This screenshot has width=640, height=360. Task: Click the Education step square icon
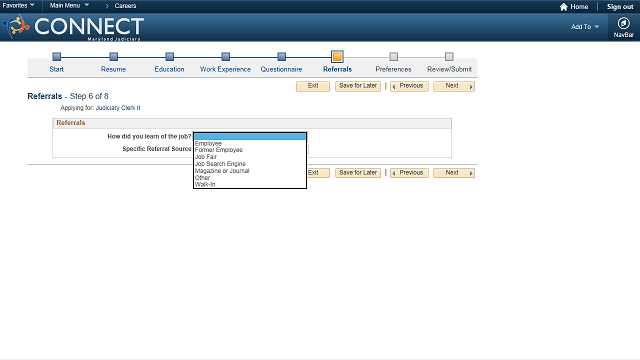(169, 56)
